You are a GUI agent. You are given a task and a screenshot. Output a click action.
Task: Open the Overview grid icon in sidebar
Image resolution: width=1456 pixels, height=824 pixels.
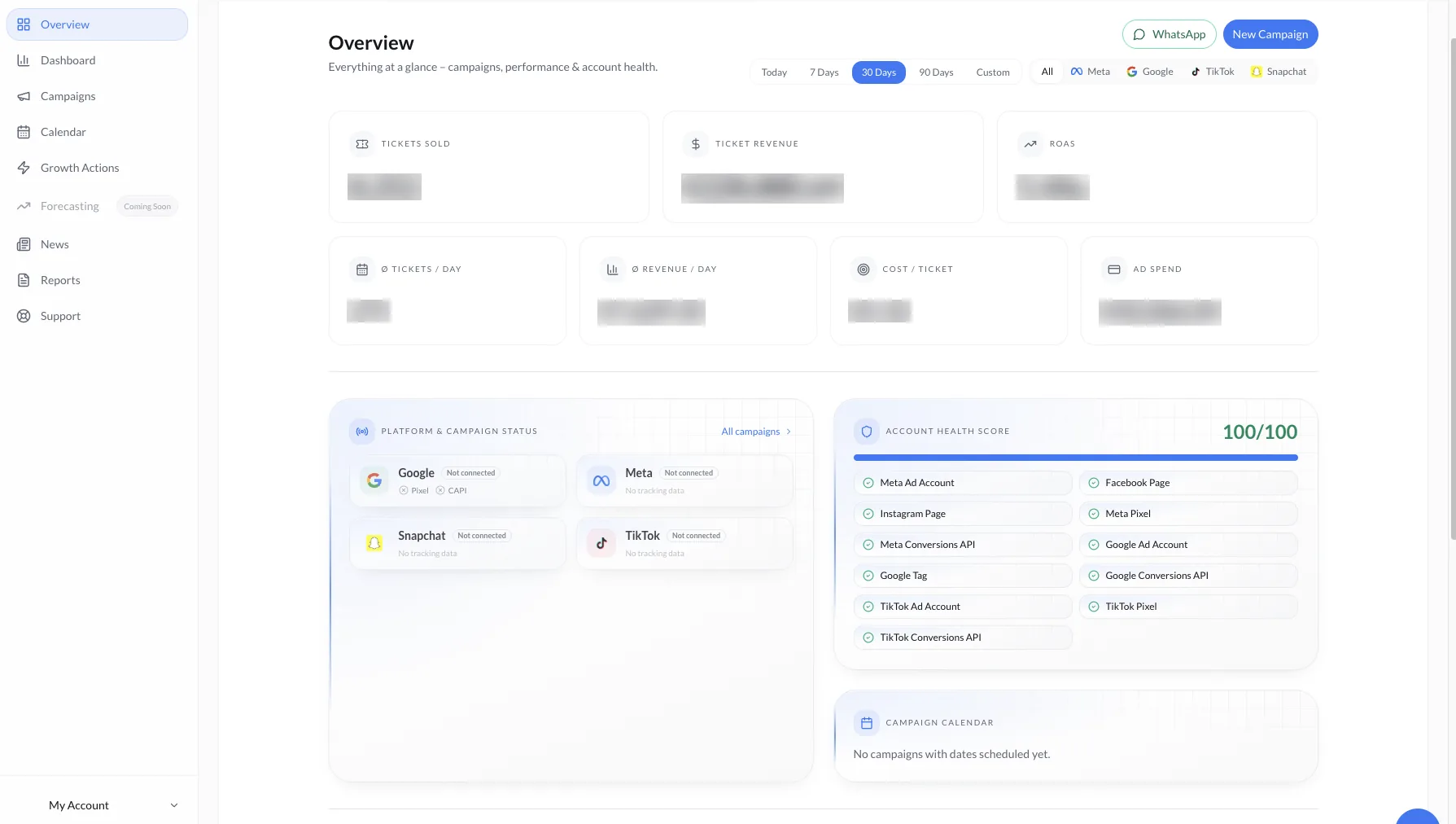point(24,24)
